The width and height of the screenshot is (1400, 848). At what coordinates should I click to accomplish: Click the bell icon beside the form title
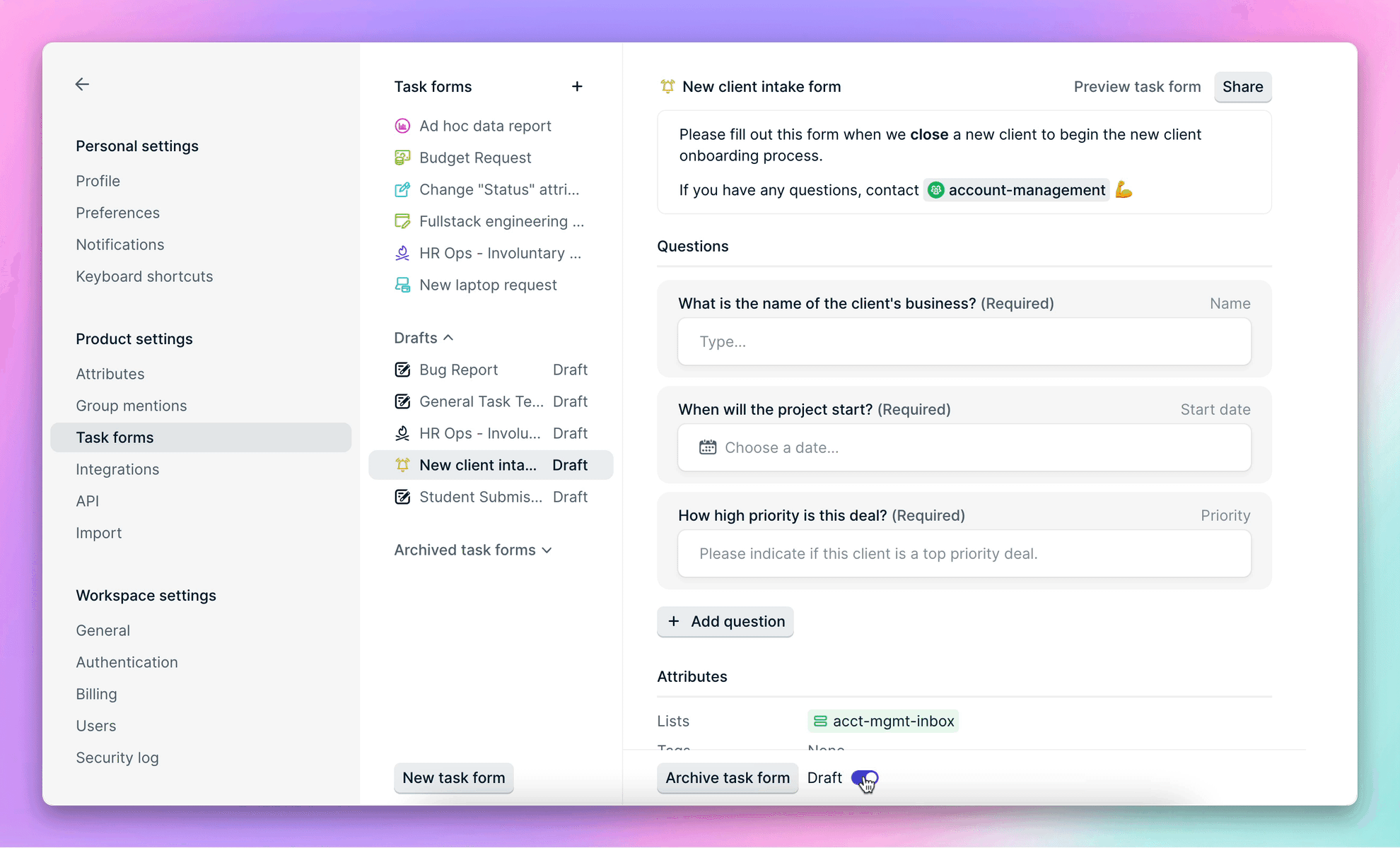pyautogui.click(x=667, y=86)
